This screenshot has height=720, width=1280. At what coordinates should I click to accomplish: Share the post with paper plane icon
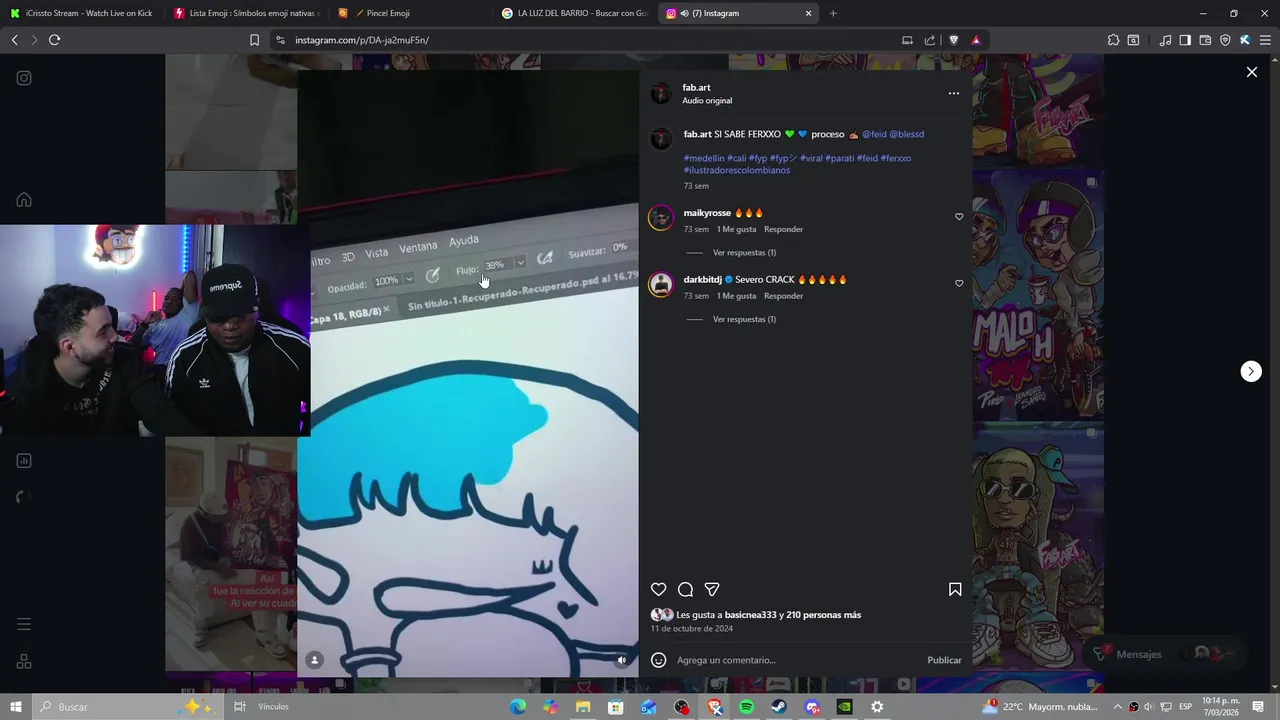pos(712,590)
